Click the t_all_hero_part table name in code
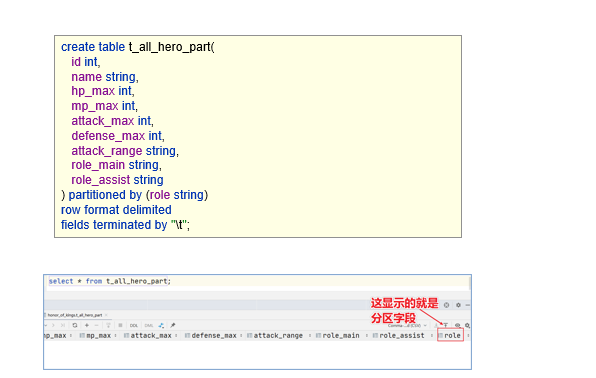The height and width of the screenshot is (378, 596). (170, 47)
